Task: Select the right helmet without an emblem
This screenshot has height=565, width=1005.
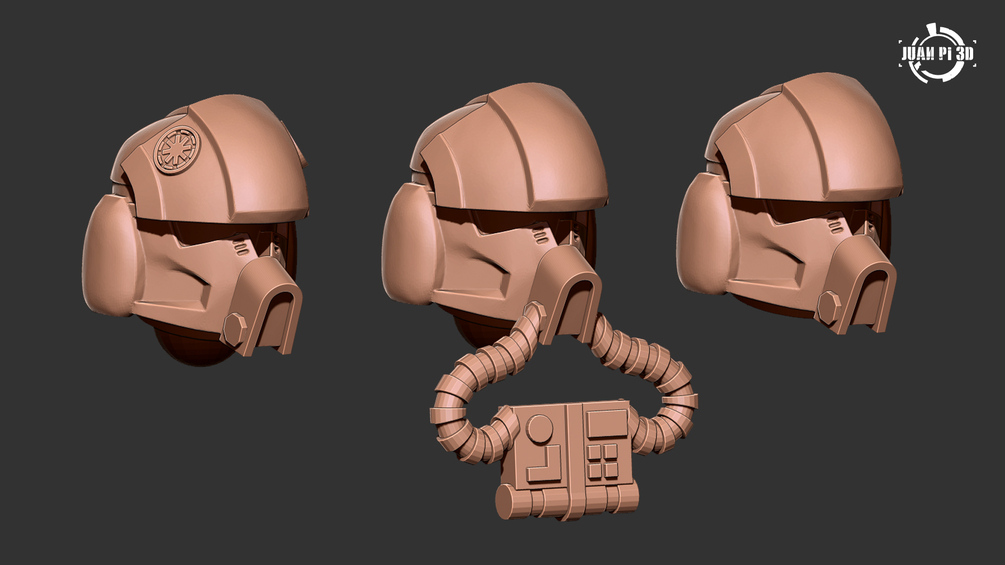Action: click(790, 204)
